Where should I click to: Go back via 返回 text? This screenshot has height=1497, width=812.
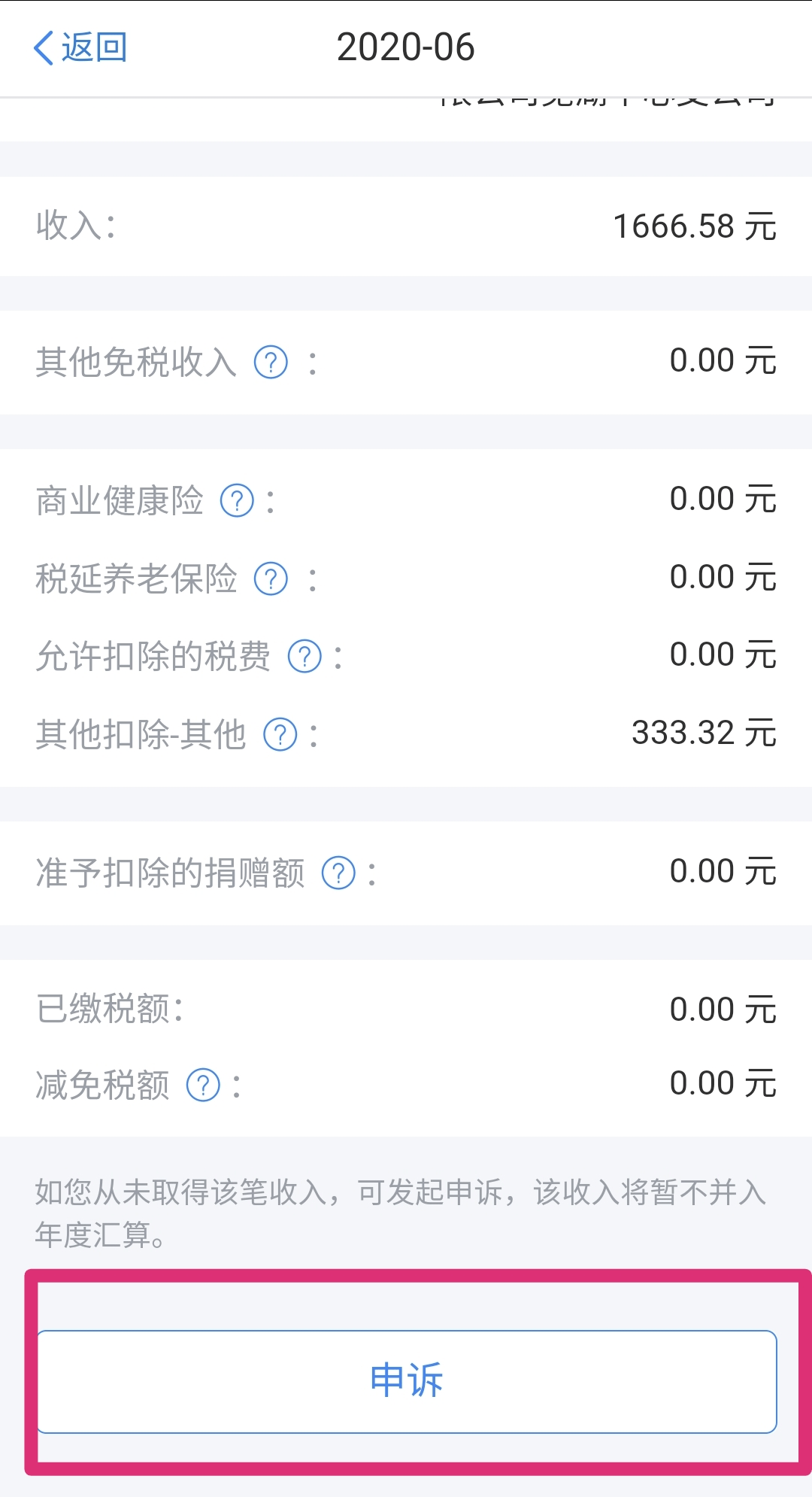tap(94, 48)
